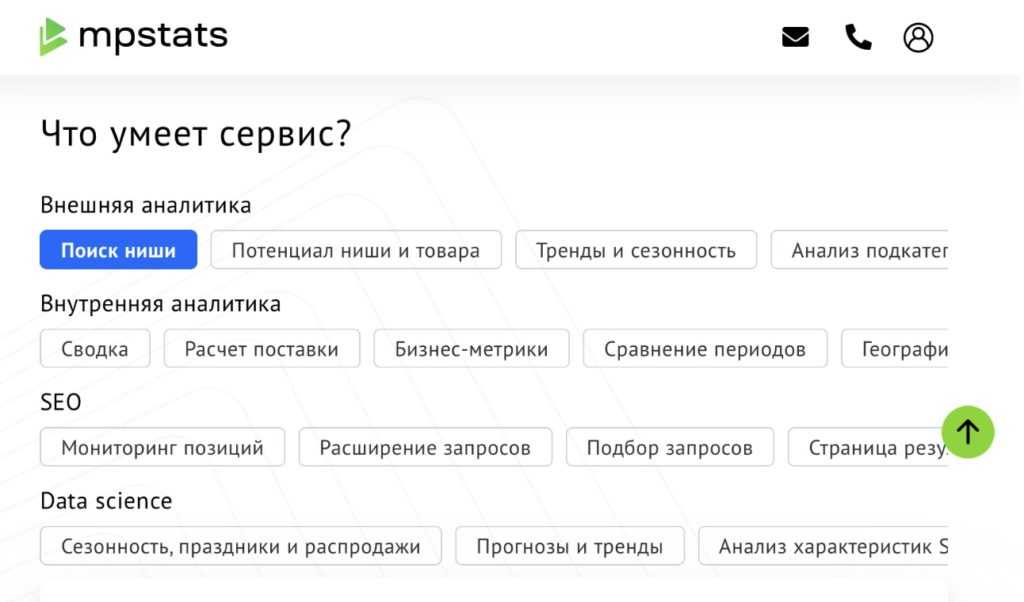This screenshot has width=1024, height=602.
Task: Open the Бизнес-метрики section
Action: (x=471, y=349)
